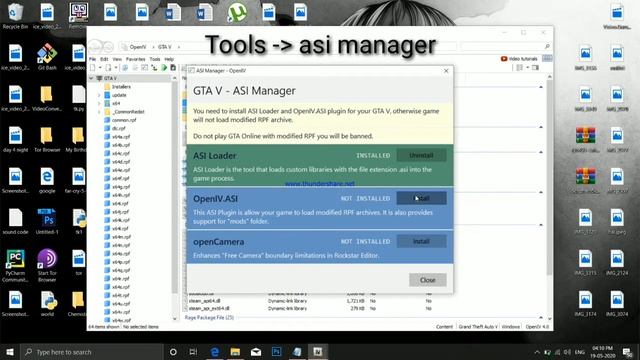Open the world Python file icon

[x=47, y=304]
